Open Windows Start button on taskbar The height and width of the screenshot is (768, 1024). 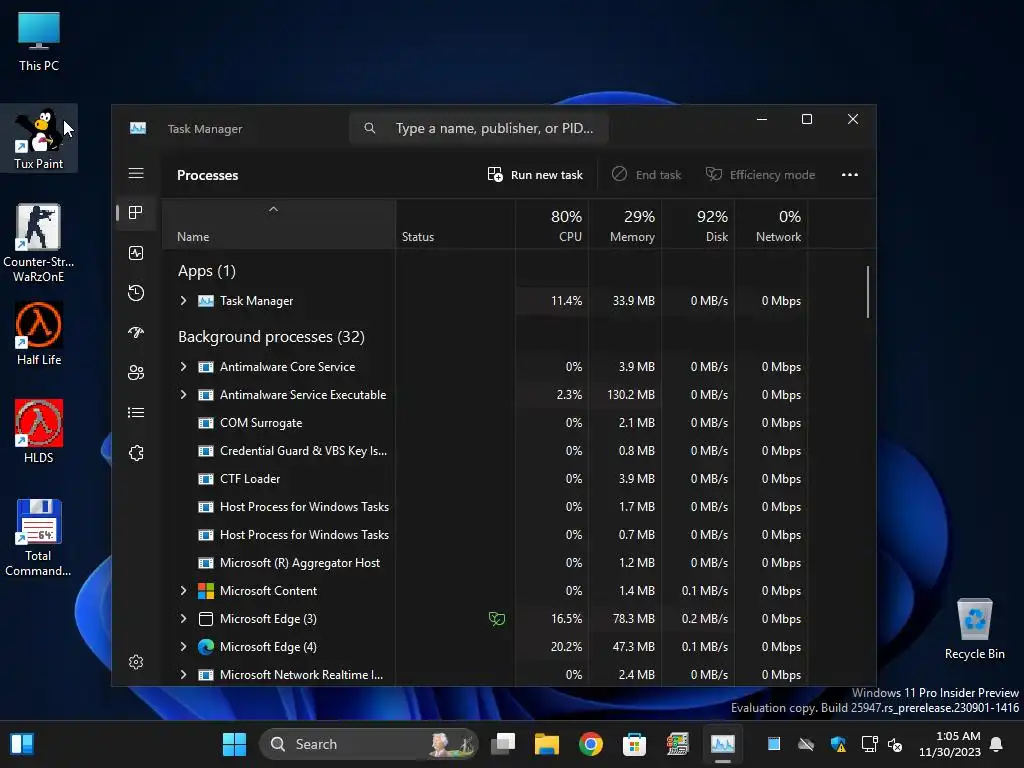[x=234, y=744]
